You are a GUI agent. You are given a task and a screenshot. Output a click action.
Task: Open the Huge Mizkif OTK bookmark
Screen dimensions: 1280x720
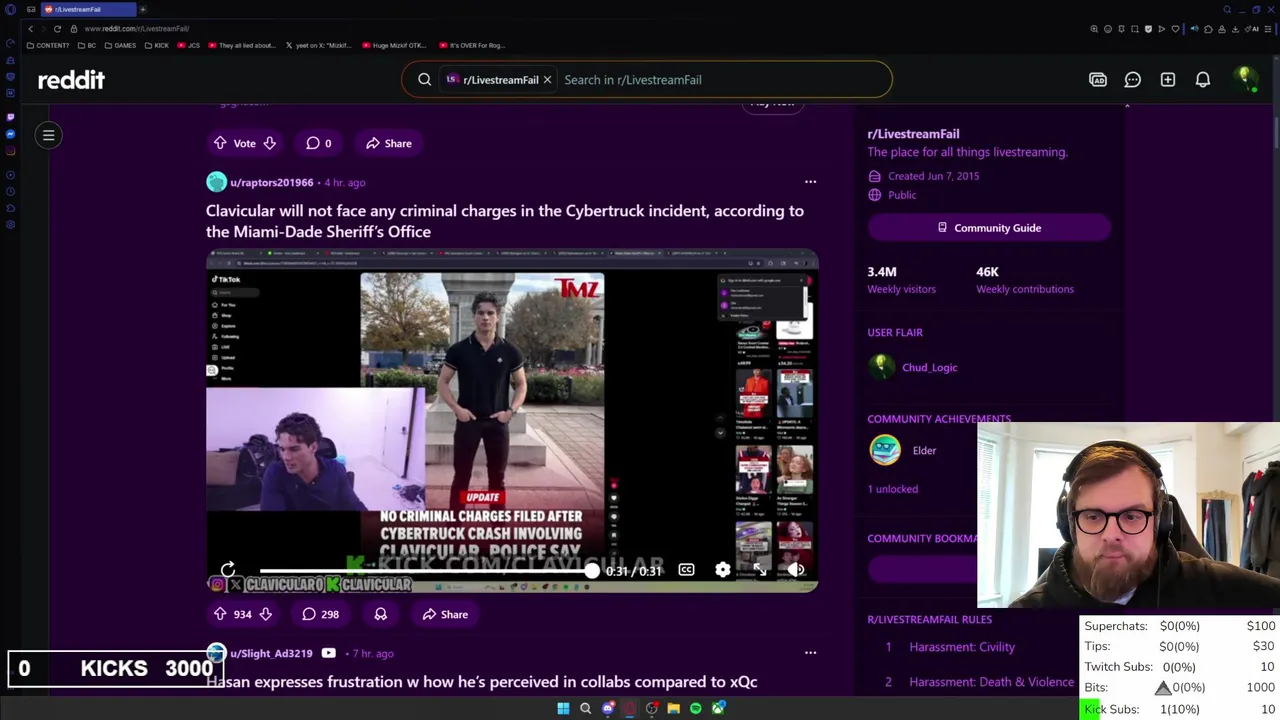click(x=394, y=45)
